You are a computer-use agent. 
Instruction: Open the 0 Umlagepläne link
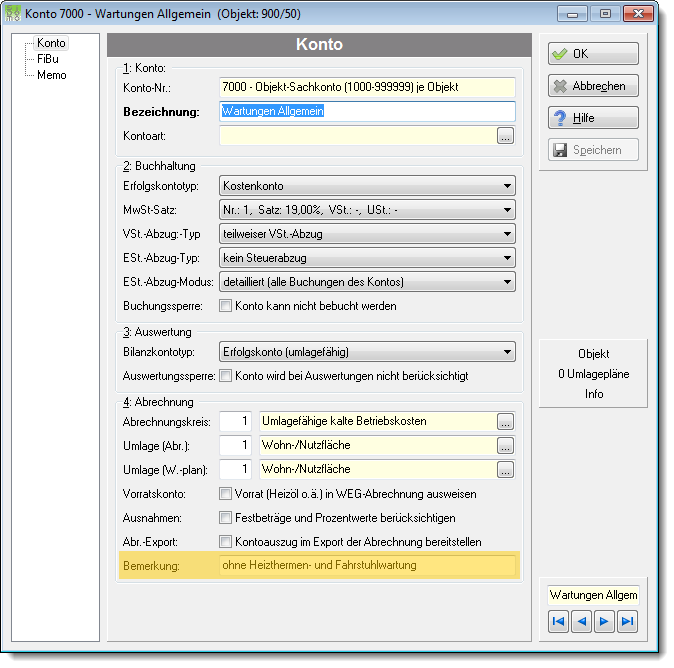click(x=594, y=374)
